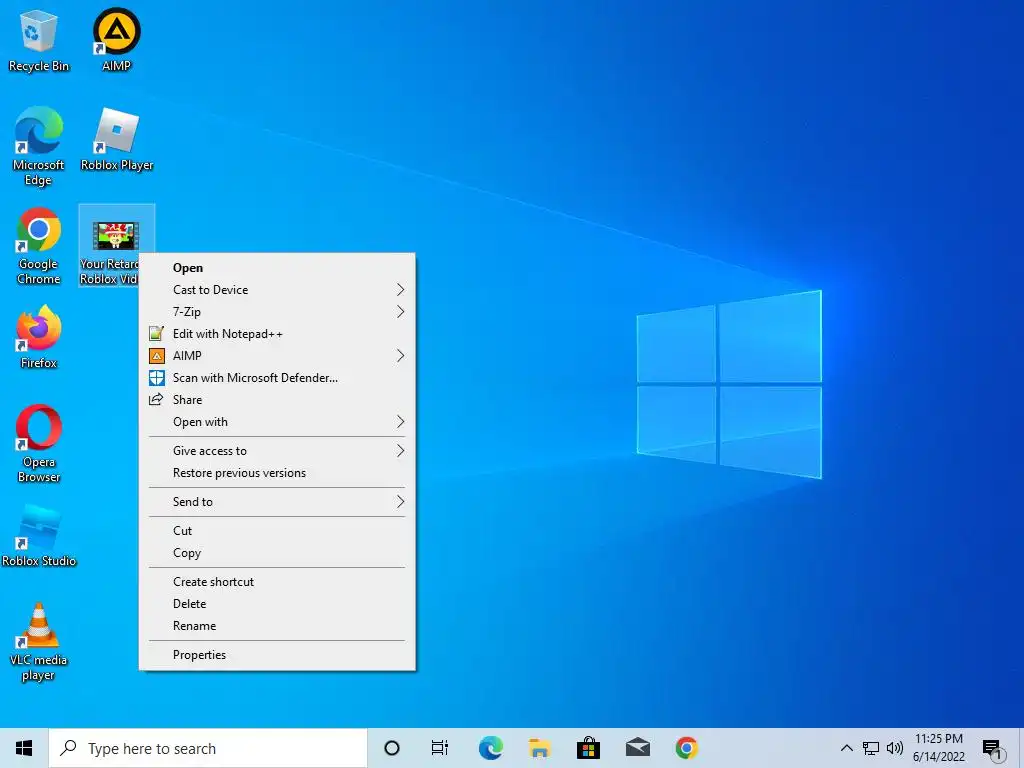The width and height of the screenshot is (1024, 768).
Task: Expand the Open with submenu
Action: point(277,422)
